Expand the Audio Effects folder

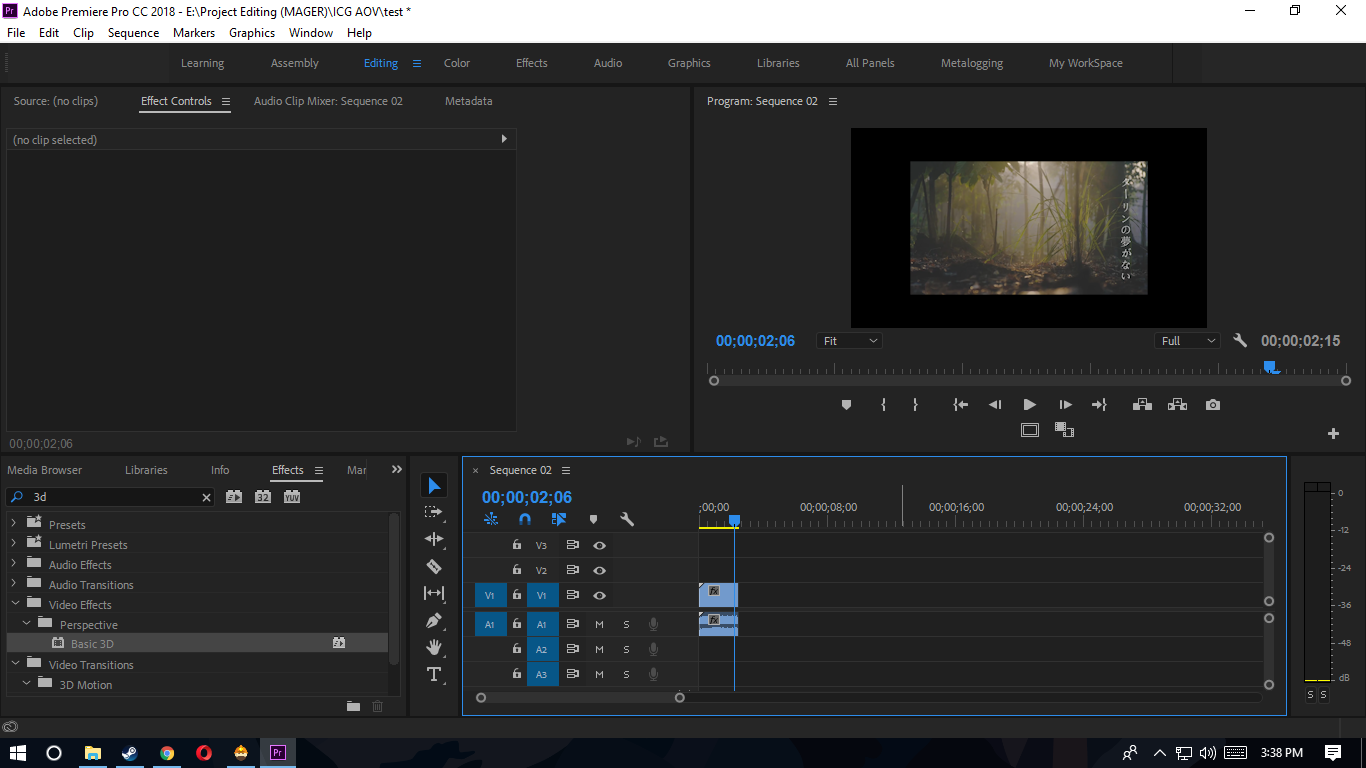(14, 565)
